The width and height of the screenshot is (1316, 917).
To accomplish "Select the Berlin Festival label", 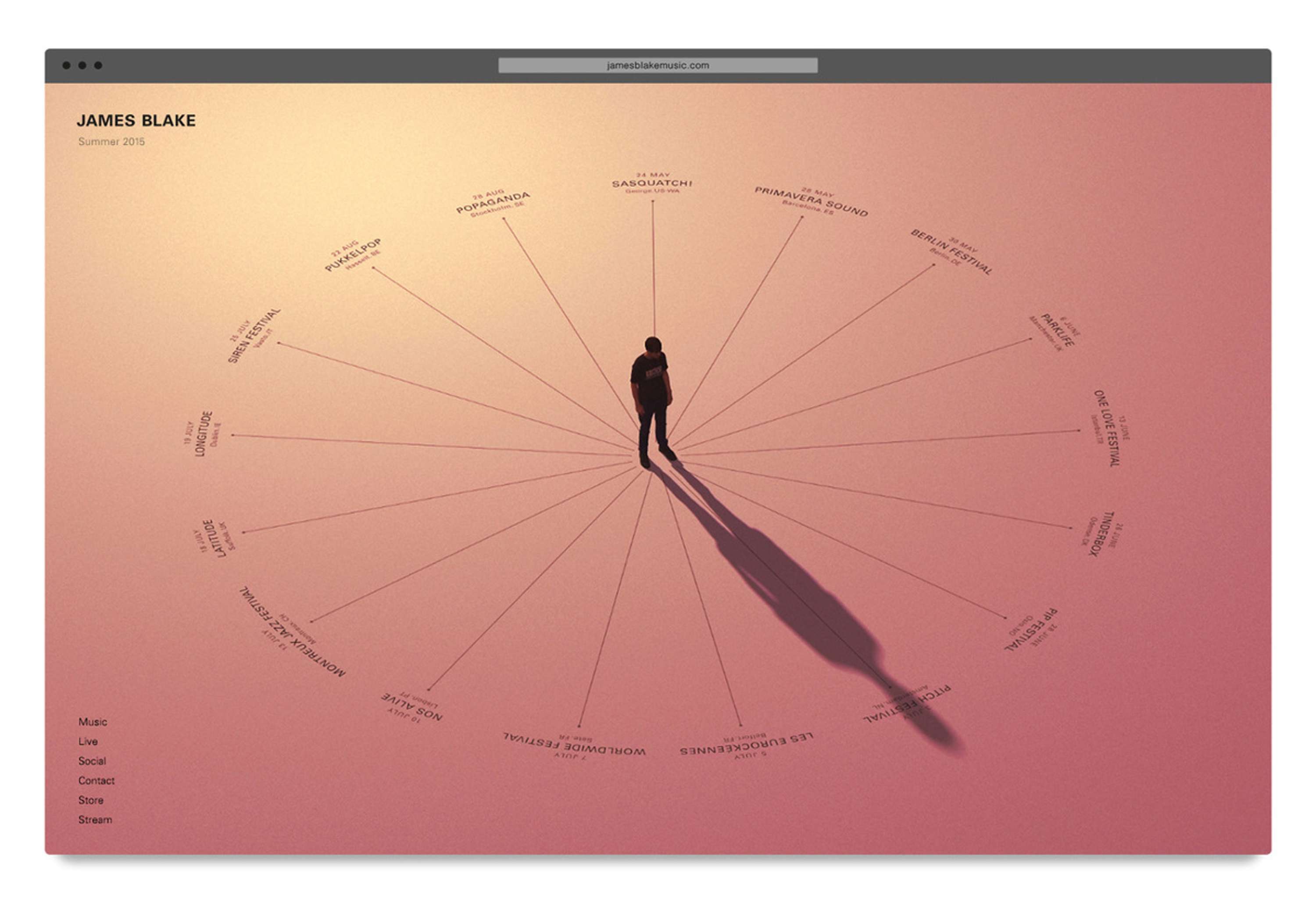I will [951, 252].
